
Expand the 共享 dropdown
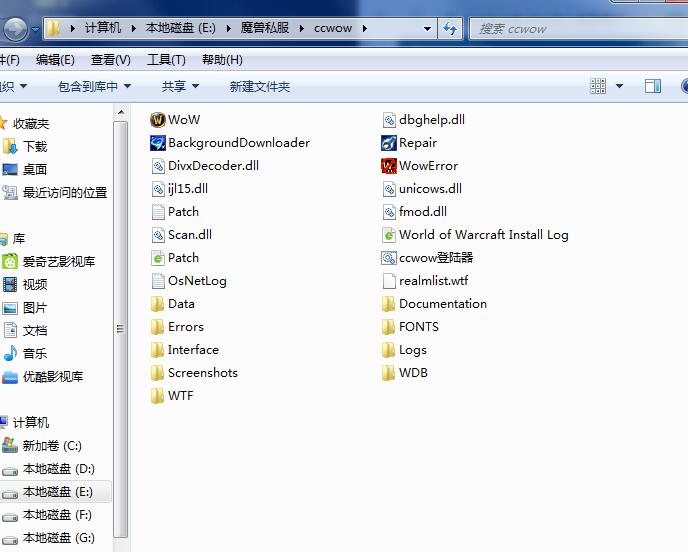(196, 86)
